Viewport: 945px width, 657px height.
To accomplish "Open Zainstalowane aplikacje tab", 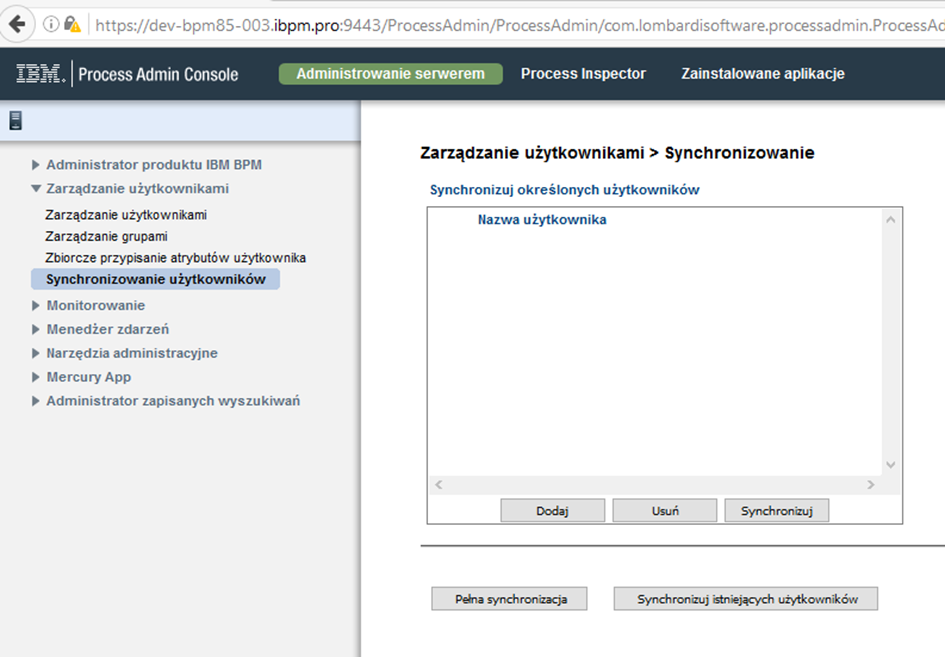I will click(762, 74).
